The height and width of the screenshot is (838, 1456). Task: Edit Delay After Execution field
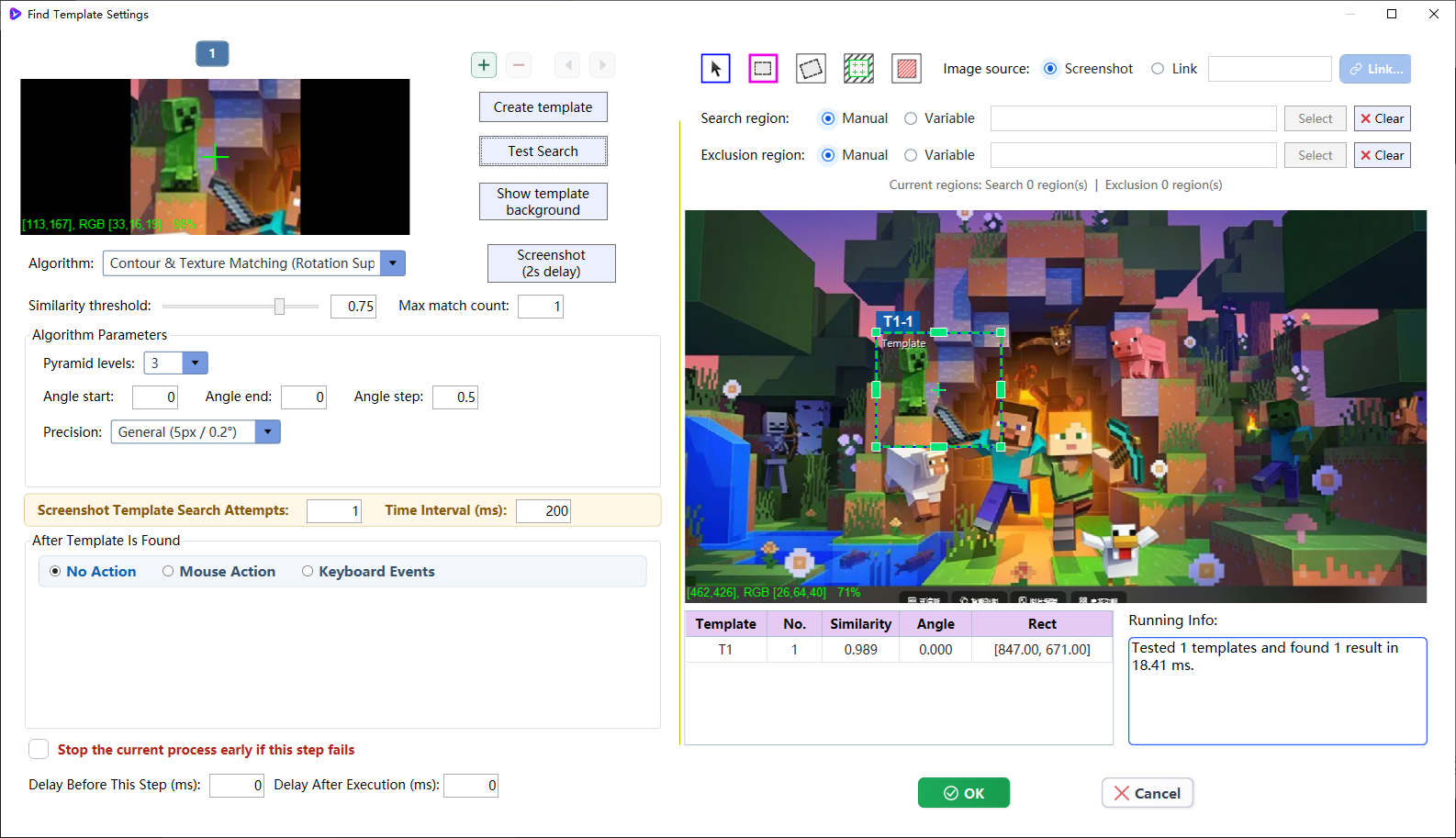(x=471, y=786)
